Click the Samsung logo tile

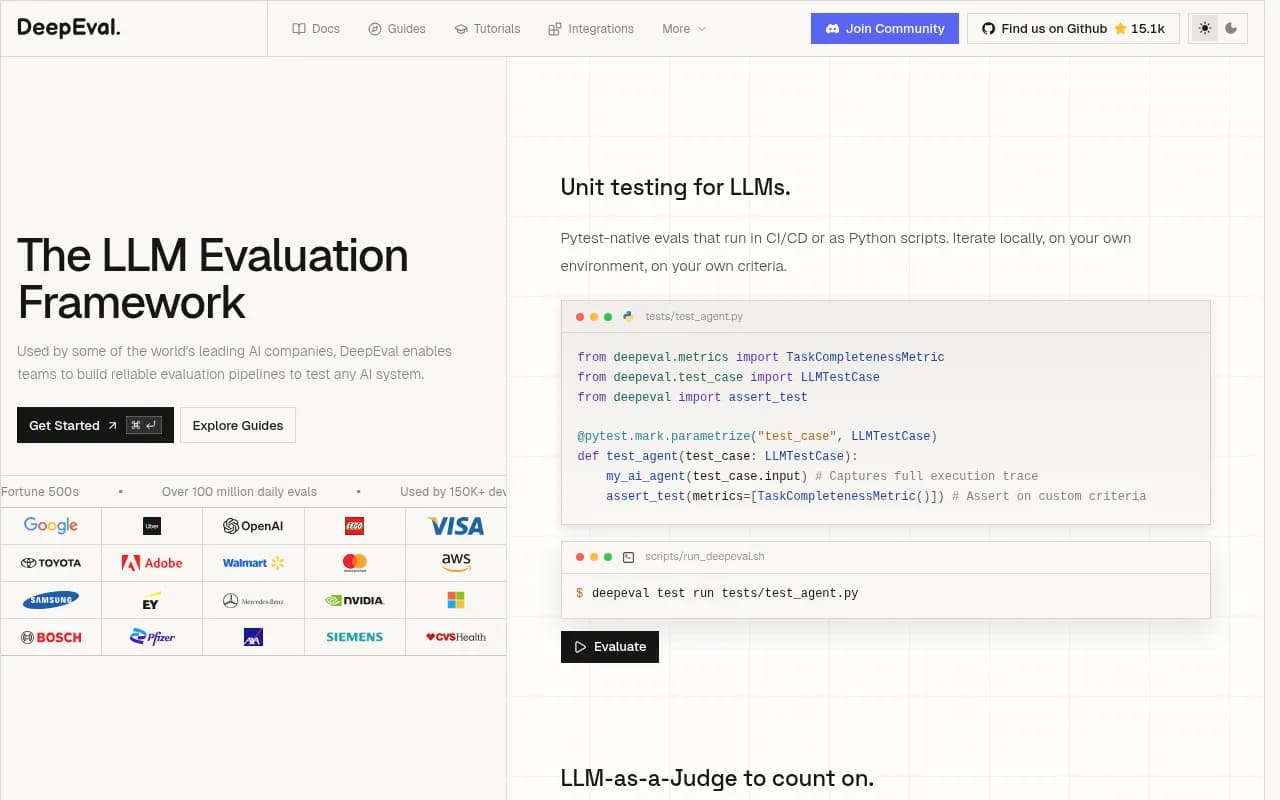coord(51,600)
